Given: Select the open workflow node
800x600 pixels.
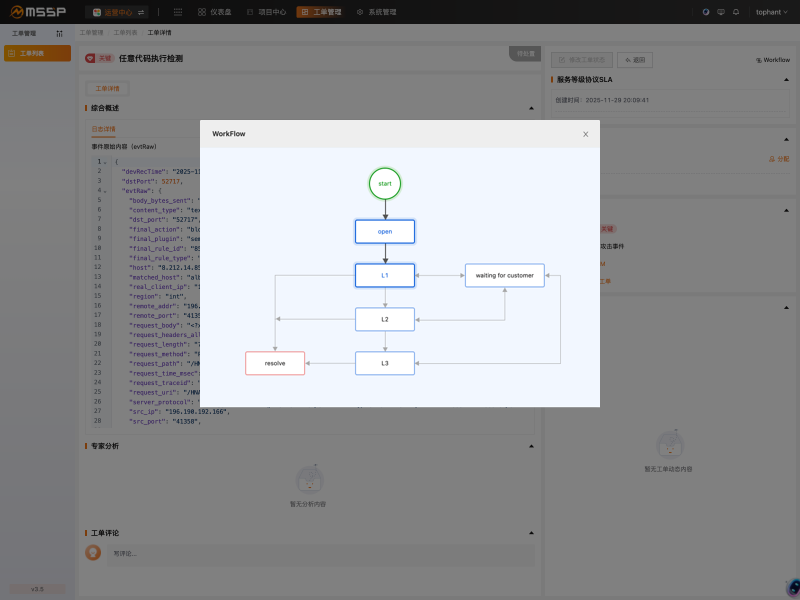Looking at the screenshot, I should click(x=385, y=231).
